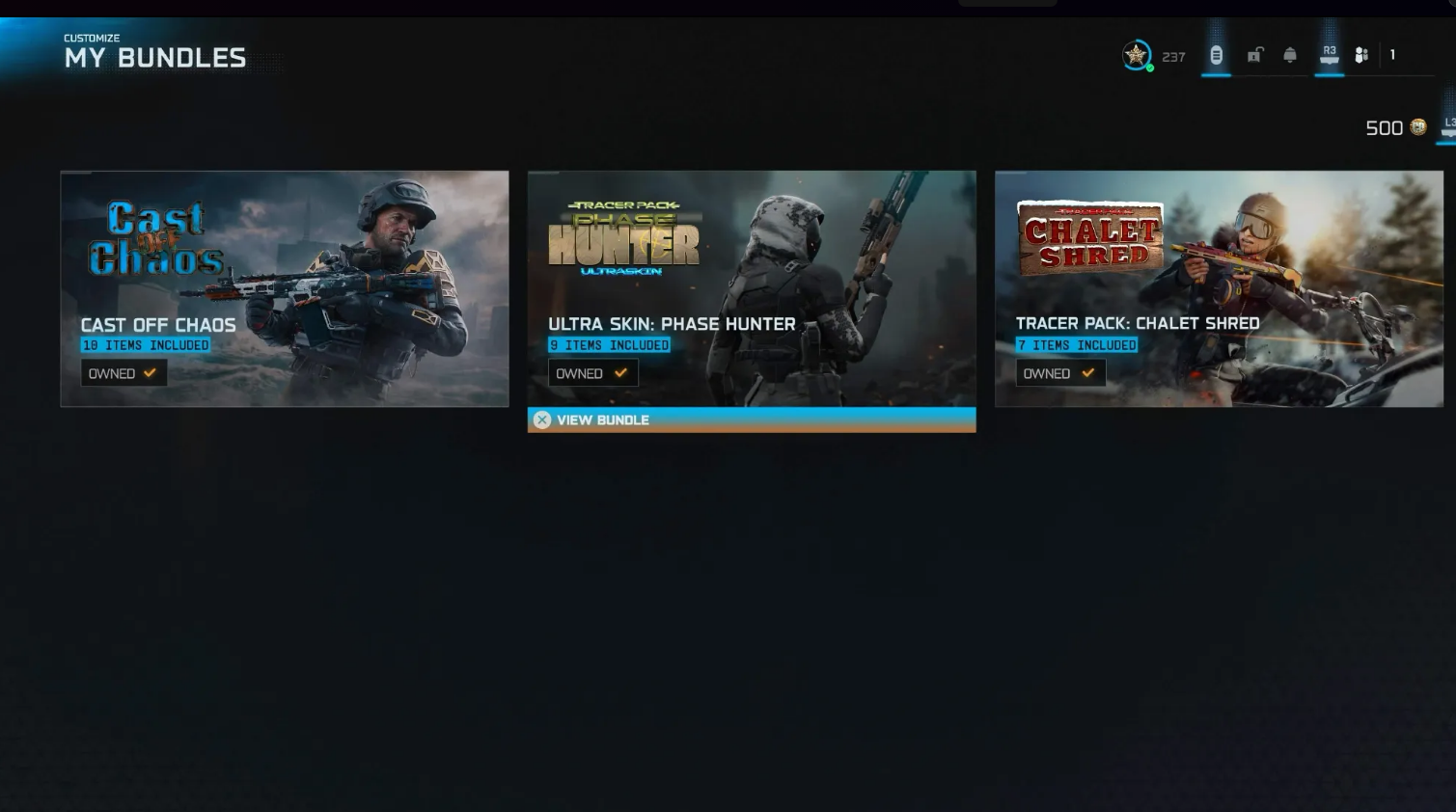The width and height of the screenshot is (1456, 812).
Task: Click the player level number 237
Action: 1173,57
